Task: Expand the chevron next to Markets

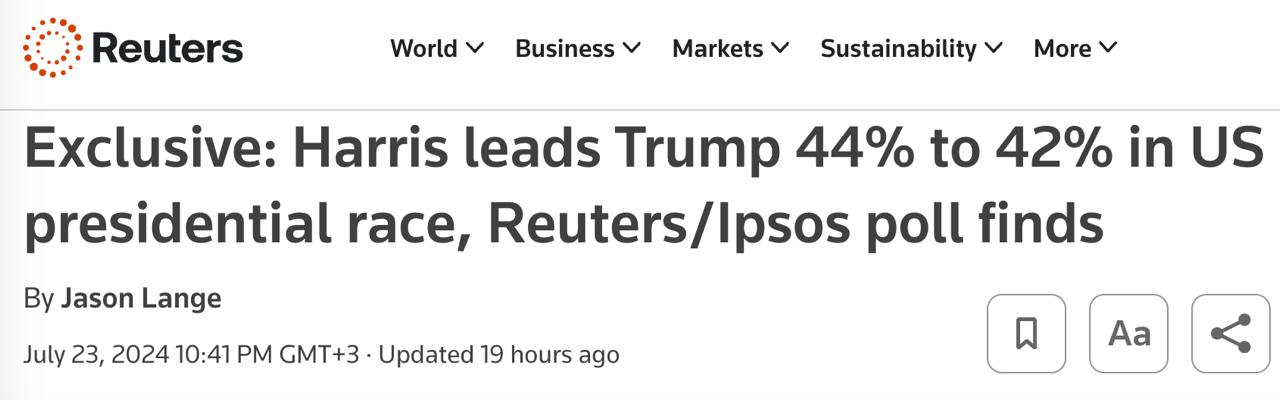Action: [x=780, y=48]
